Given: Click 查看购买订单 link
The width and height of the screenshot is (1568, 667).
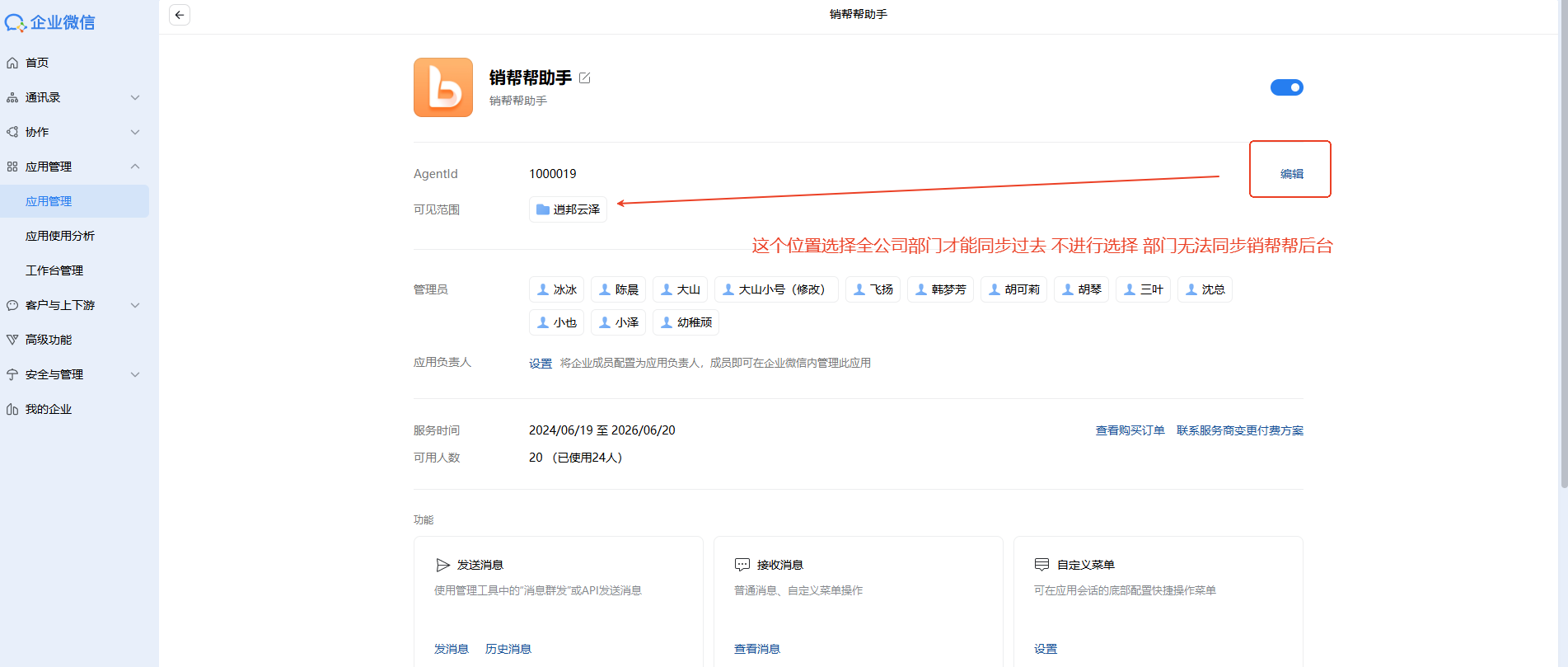Looking at the screenshot, I should pos(1130,430).
